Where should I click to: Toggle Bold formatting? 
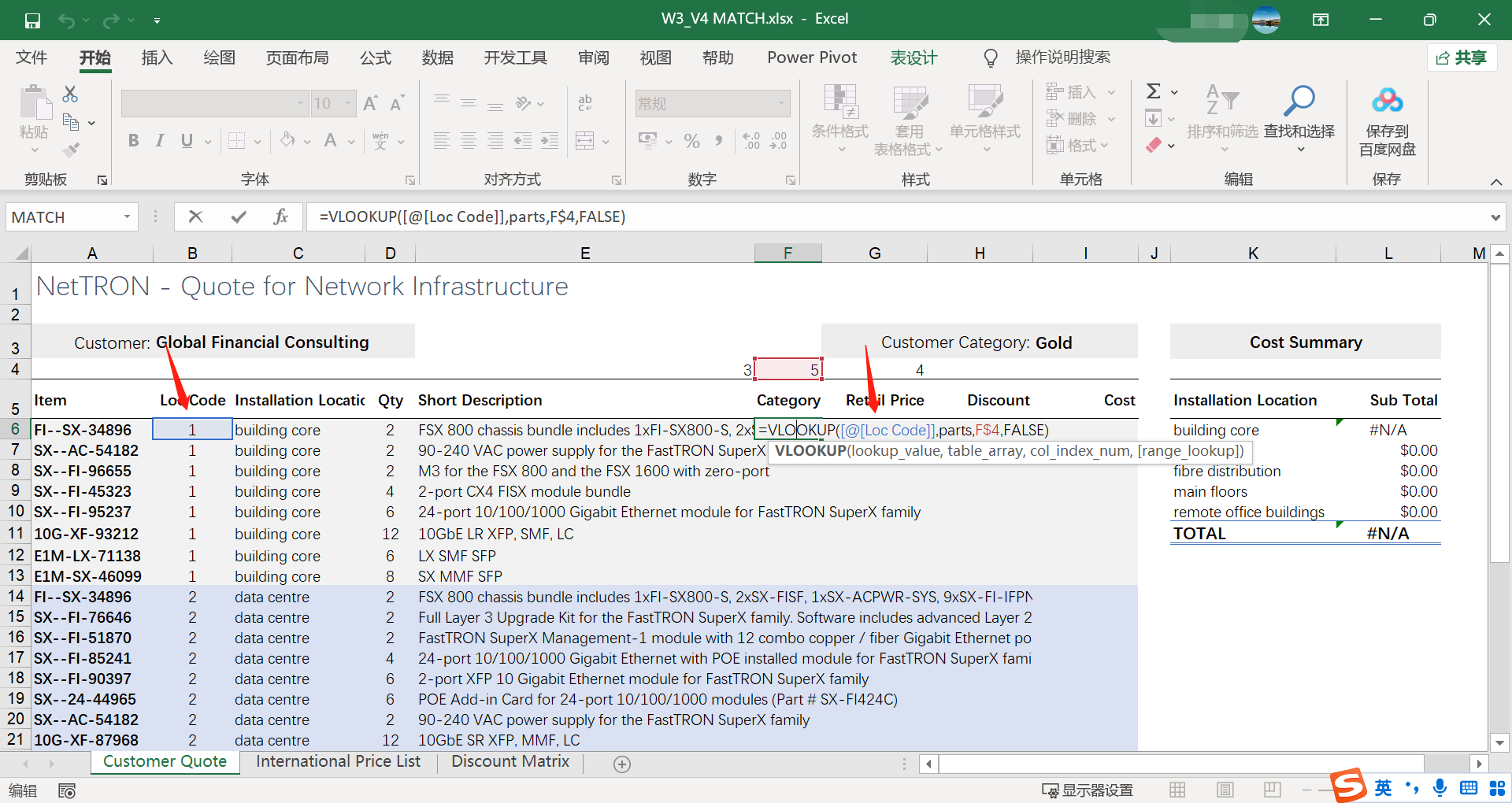pyautogui.click(x=133, y=141)
